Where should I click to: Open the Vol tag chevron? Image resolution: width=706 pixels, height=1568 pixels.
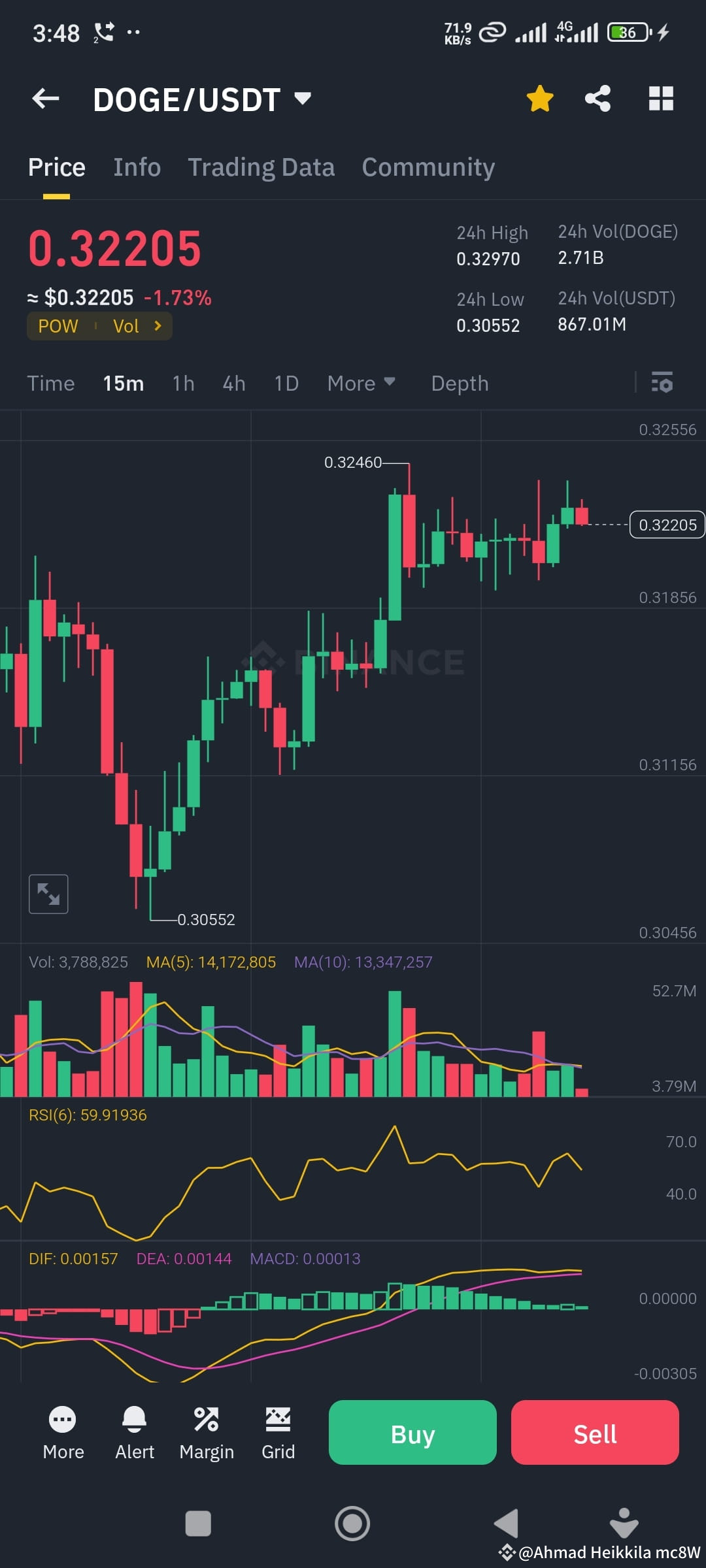pos(157,326)
